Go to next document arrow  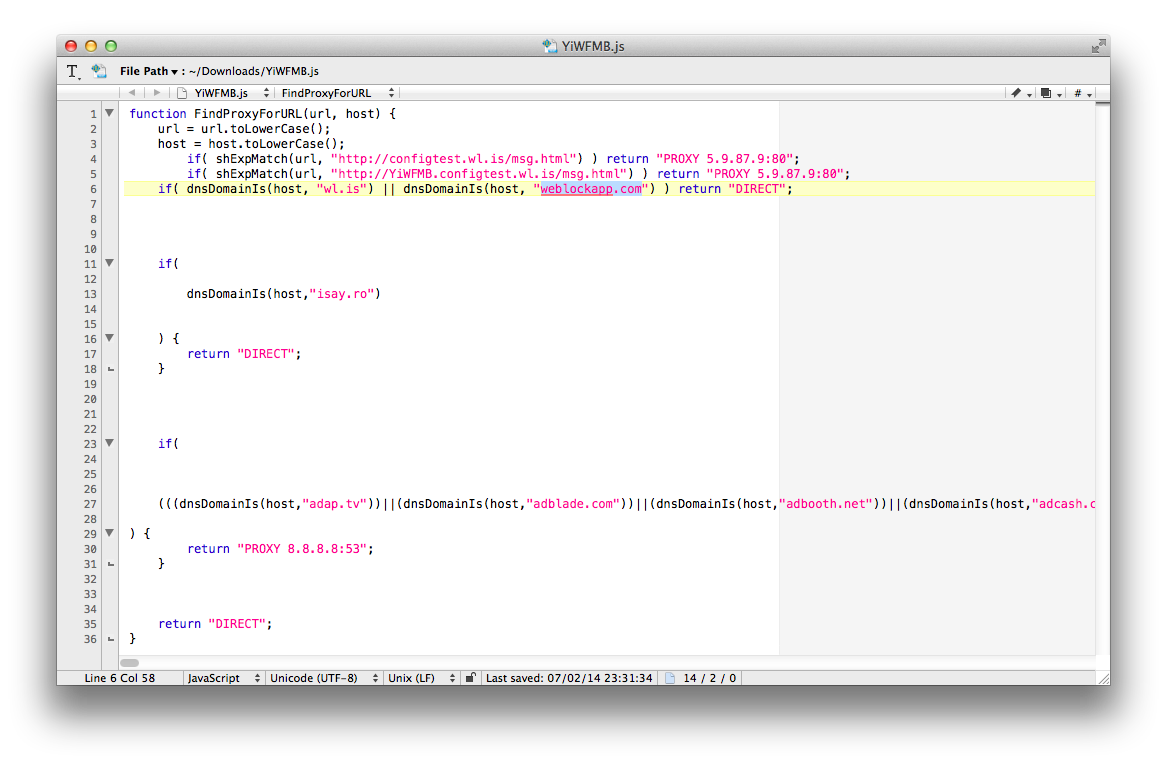[156, 93]
